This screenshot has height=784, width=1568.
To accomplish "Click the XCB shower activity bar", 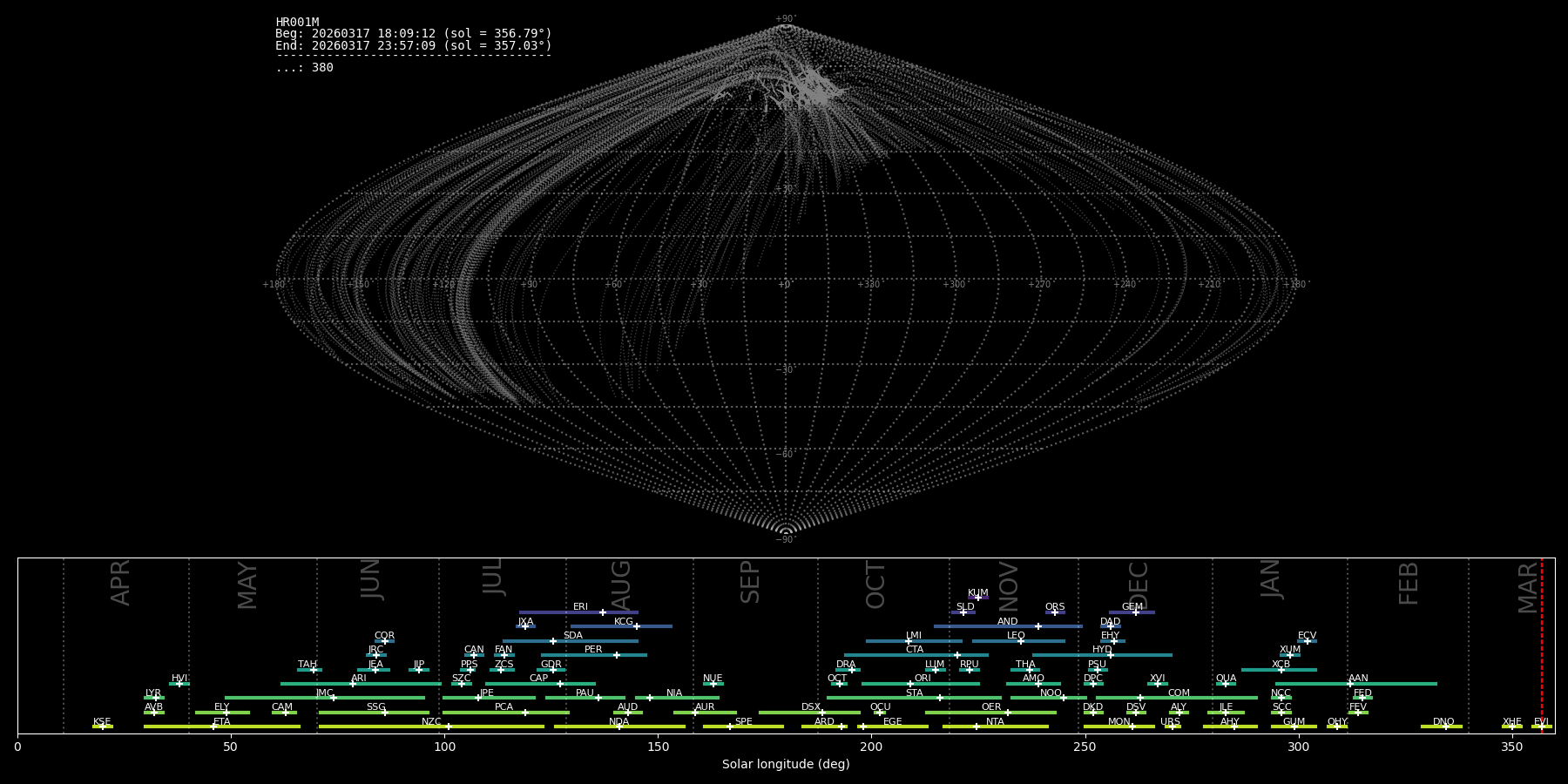I will (1279, 670).
